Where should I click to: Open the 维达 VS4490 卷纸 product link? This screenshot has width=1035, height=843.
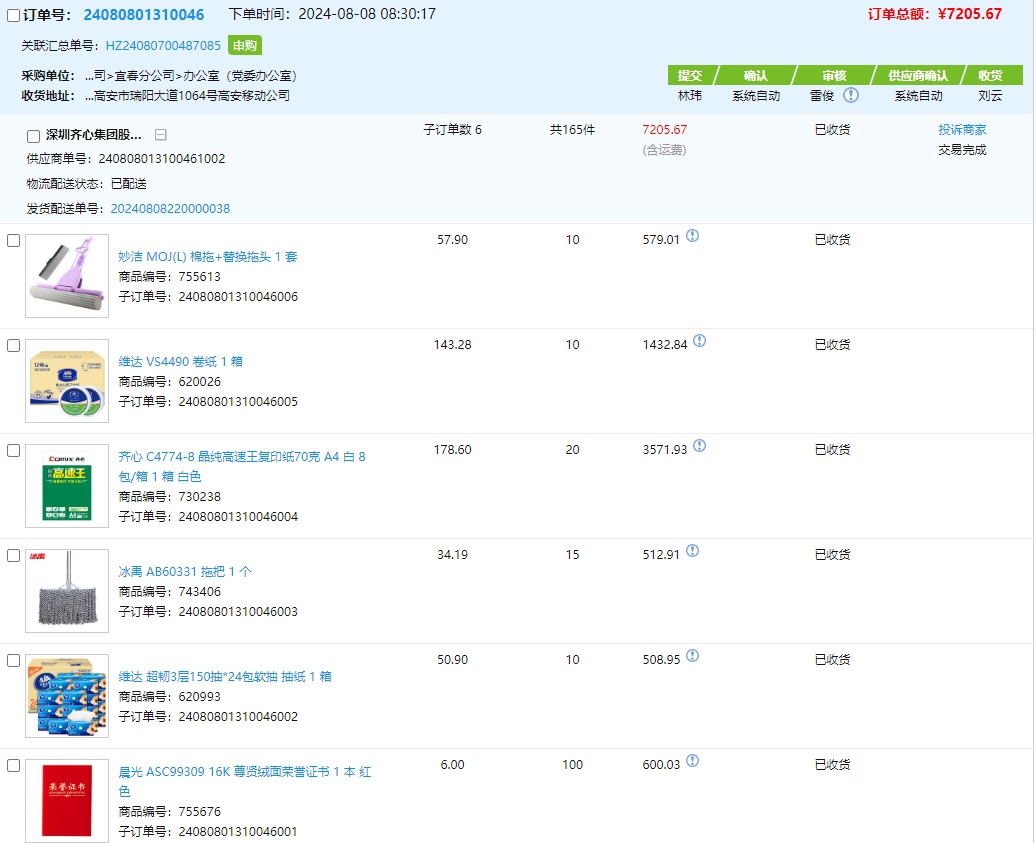pyautogui.click(x=181, y=361)
